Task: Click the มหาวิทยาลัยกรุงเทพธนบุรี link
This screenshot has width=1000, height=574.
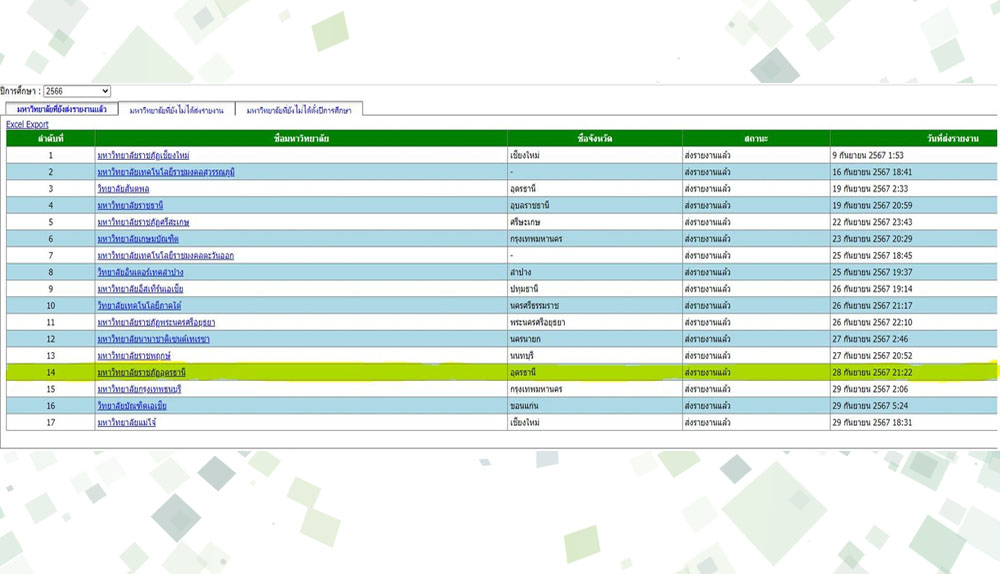Action: (x=139, y=389)
